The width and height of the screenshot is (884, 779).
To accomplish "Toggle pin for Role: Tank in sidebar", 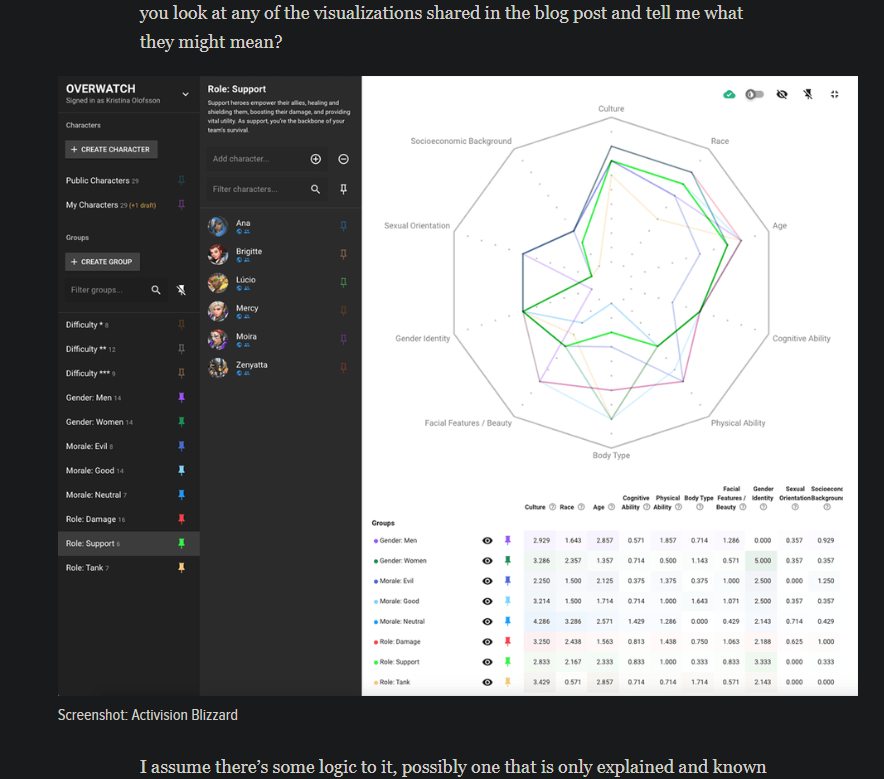I will (x=182, y=568).
